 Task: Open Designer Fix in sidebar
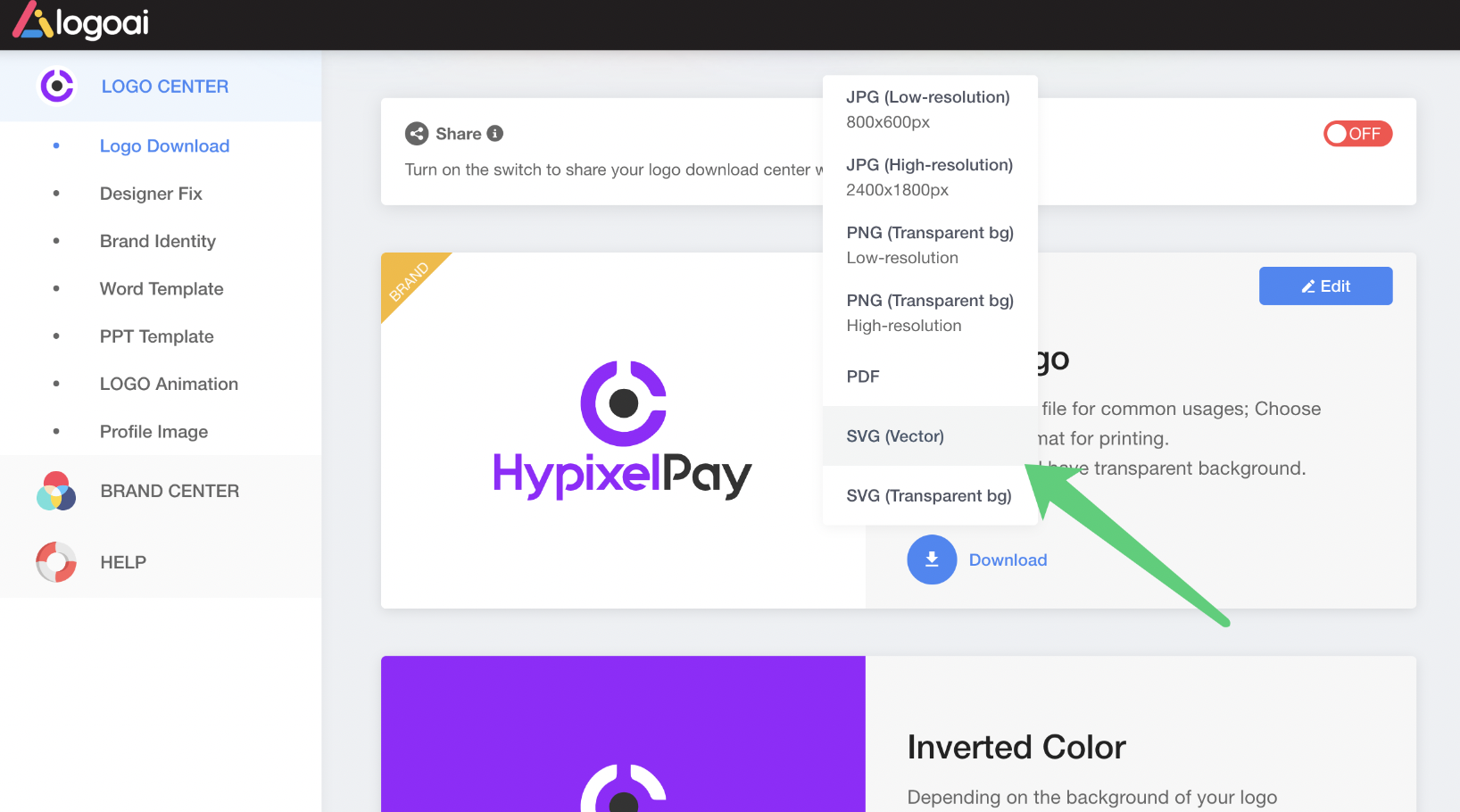point(151,194)
